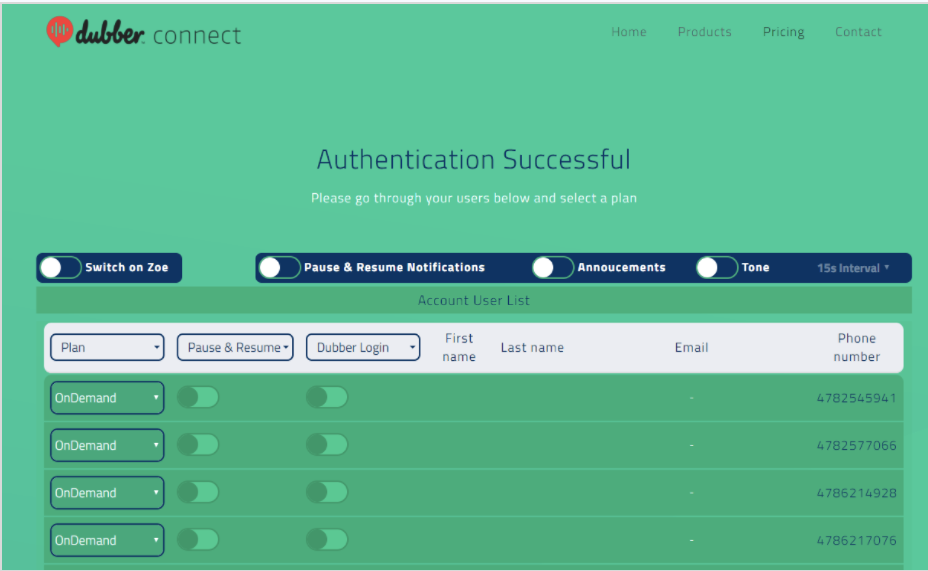Open the Home nav link

tap(629, 32)
